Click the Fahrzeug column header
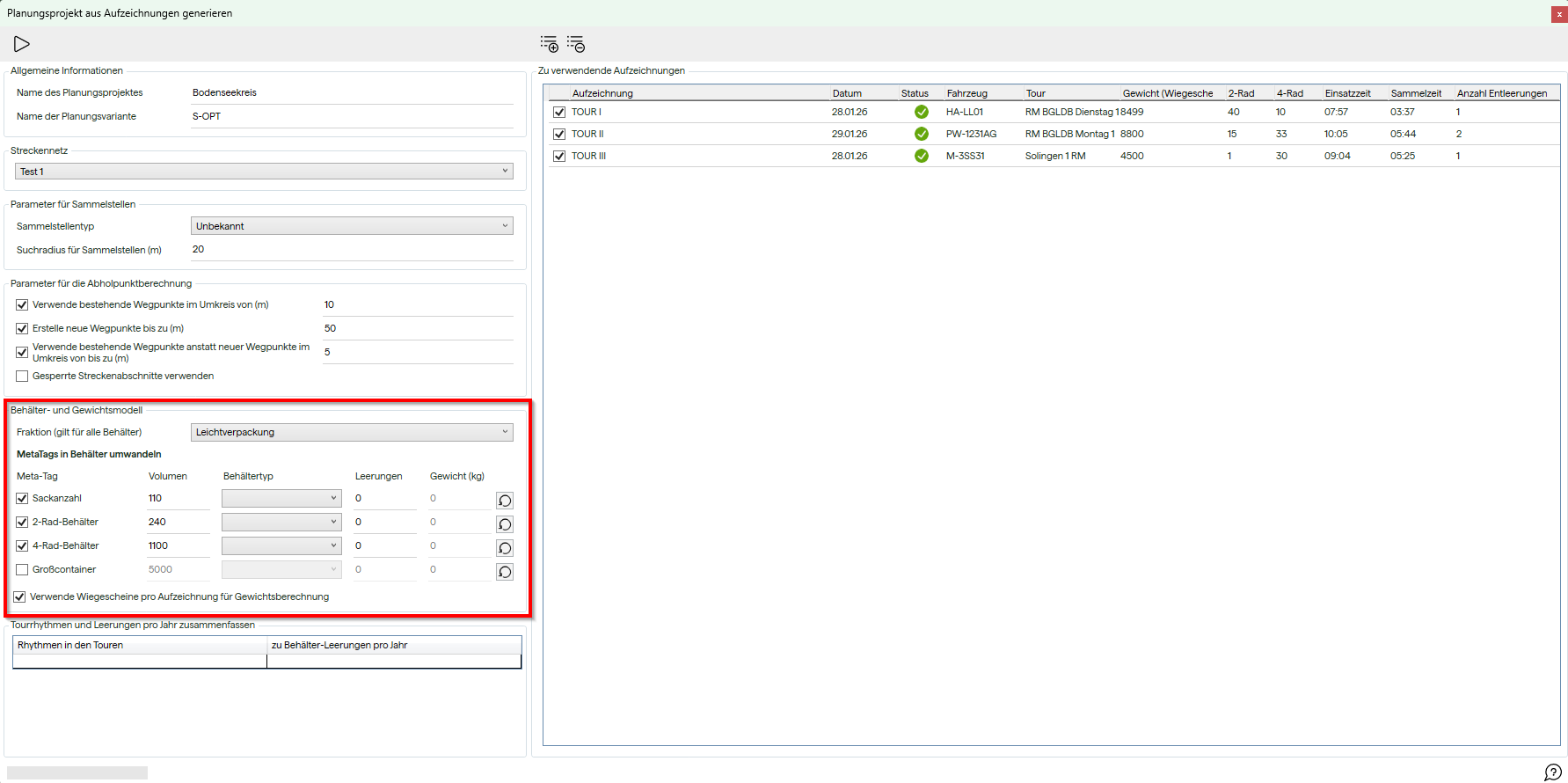The width and height of the screenshot is (1568, 783). coord(966,93)
